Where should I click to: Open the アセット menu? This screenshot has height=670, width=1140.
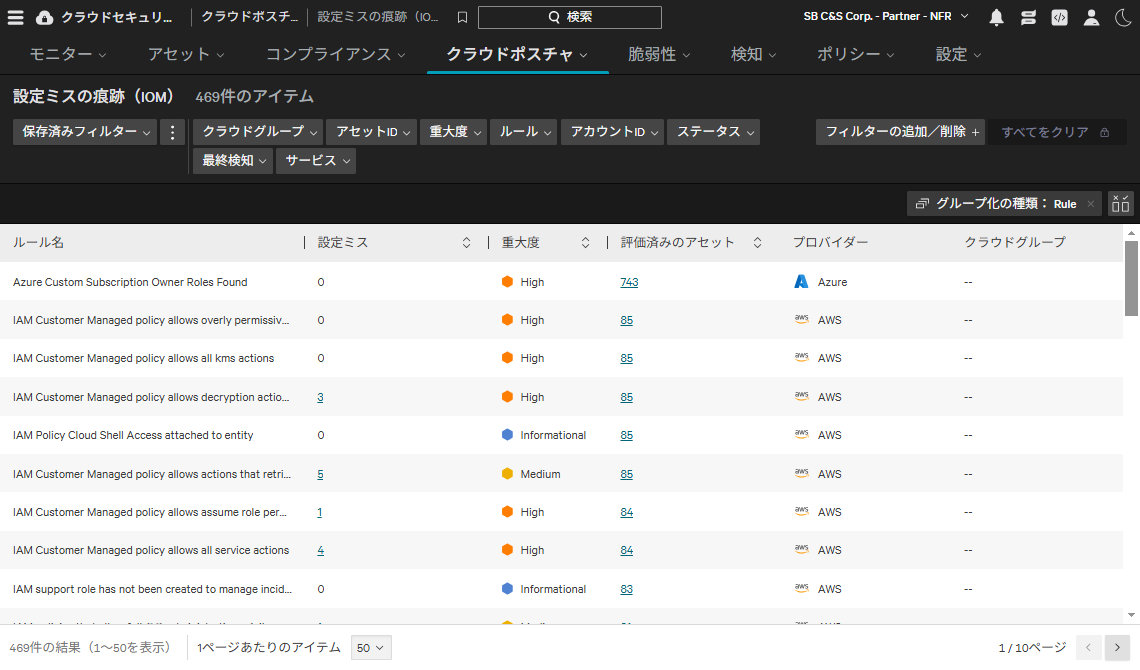(x=186, y=55)
